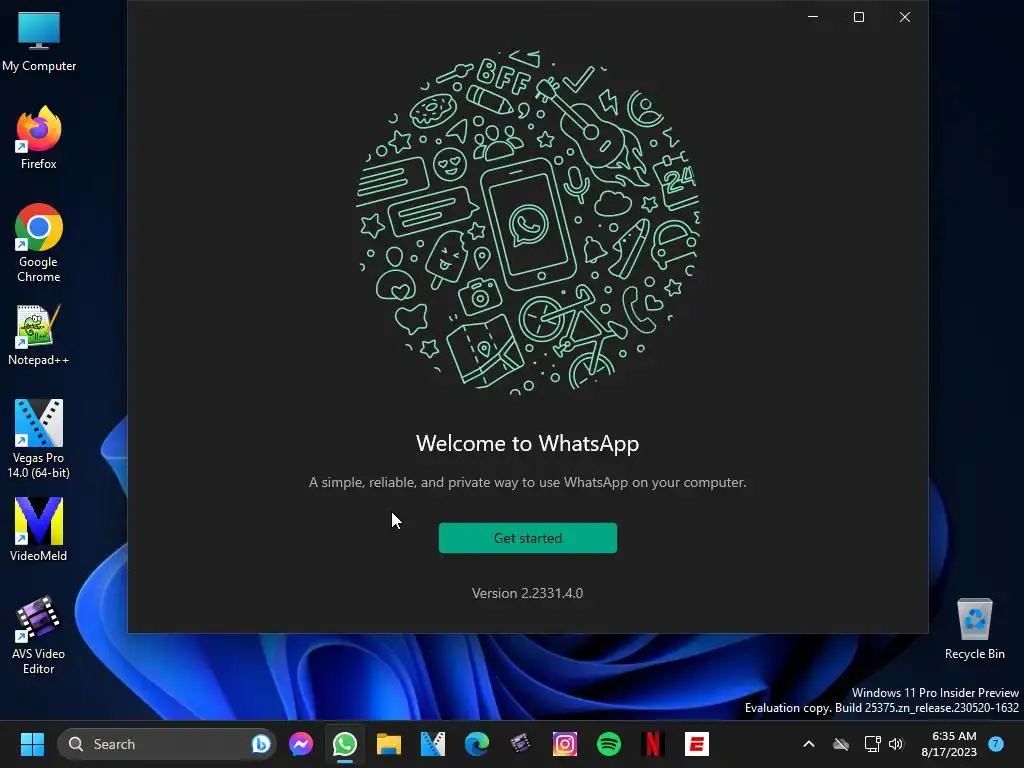The width and height of the screenshot is (1024, 768).
Task: Select the Google Chrome desktop shortcut
Action: 39,243
